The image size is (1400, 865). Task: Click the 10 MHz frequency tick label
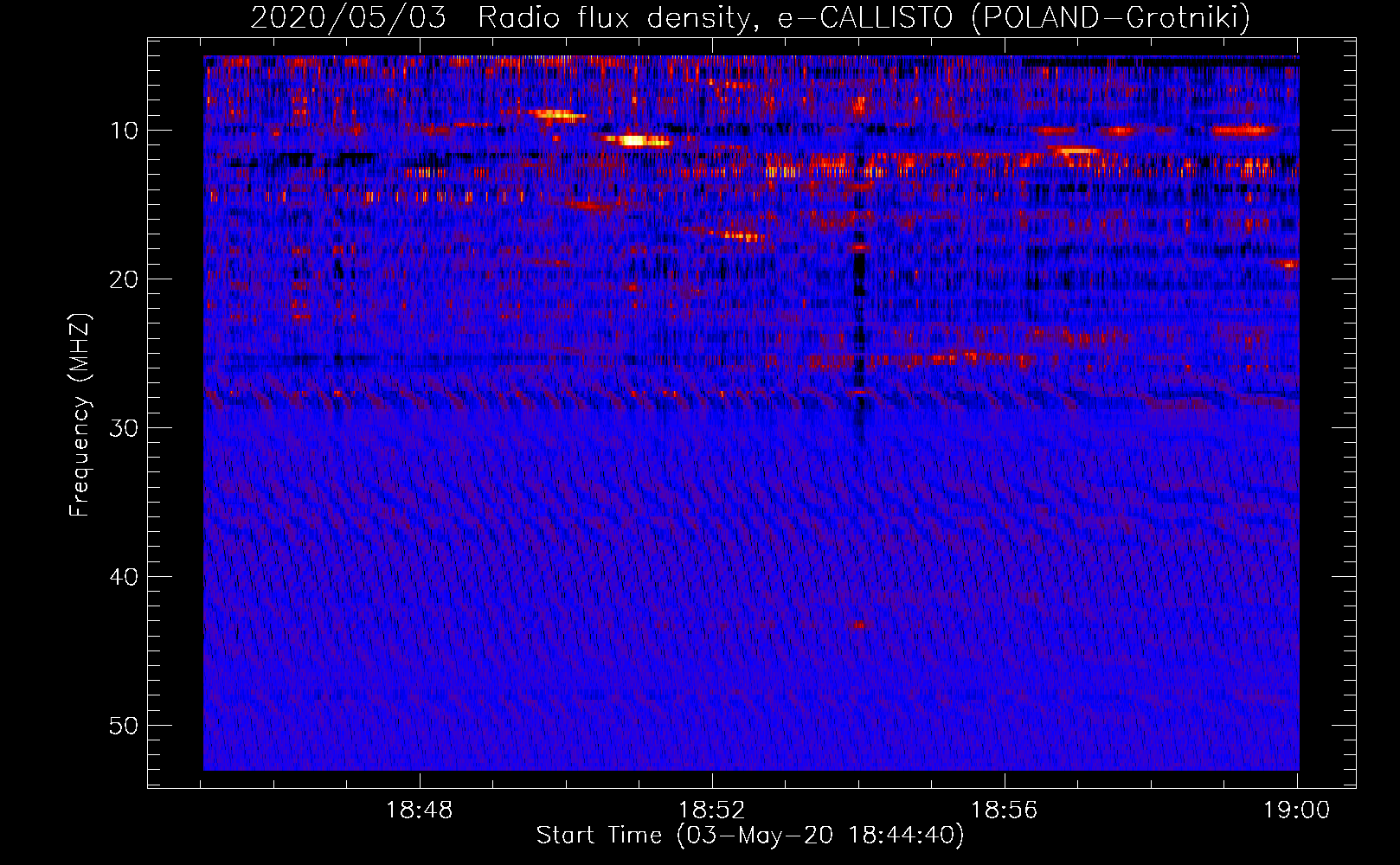(125, 131)
